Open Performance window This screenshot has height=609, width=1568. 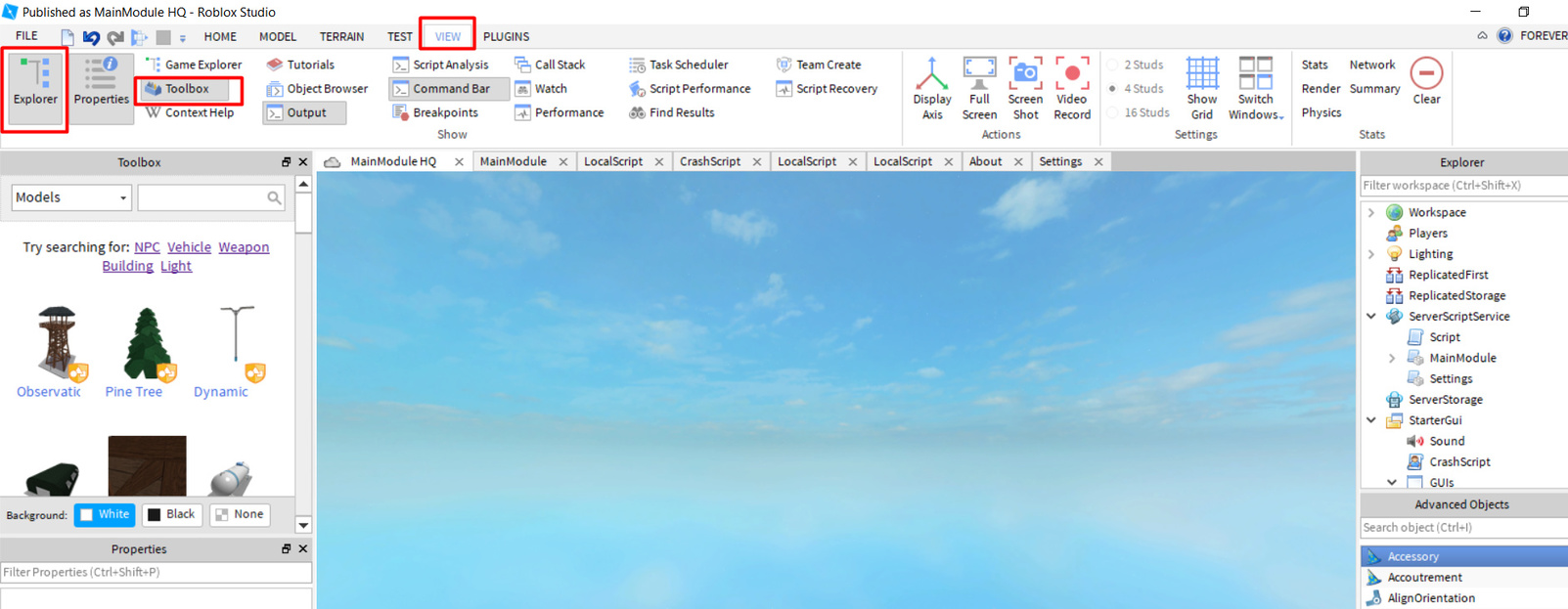pyautogui.click(x=560, y=112)
